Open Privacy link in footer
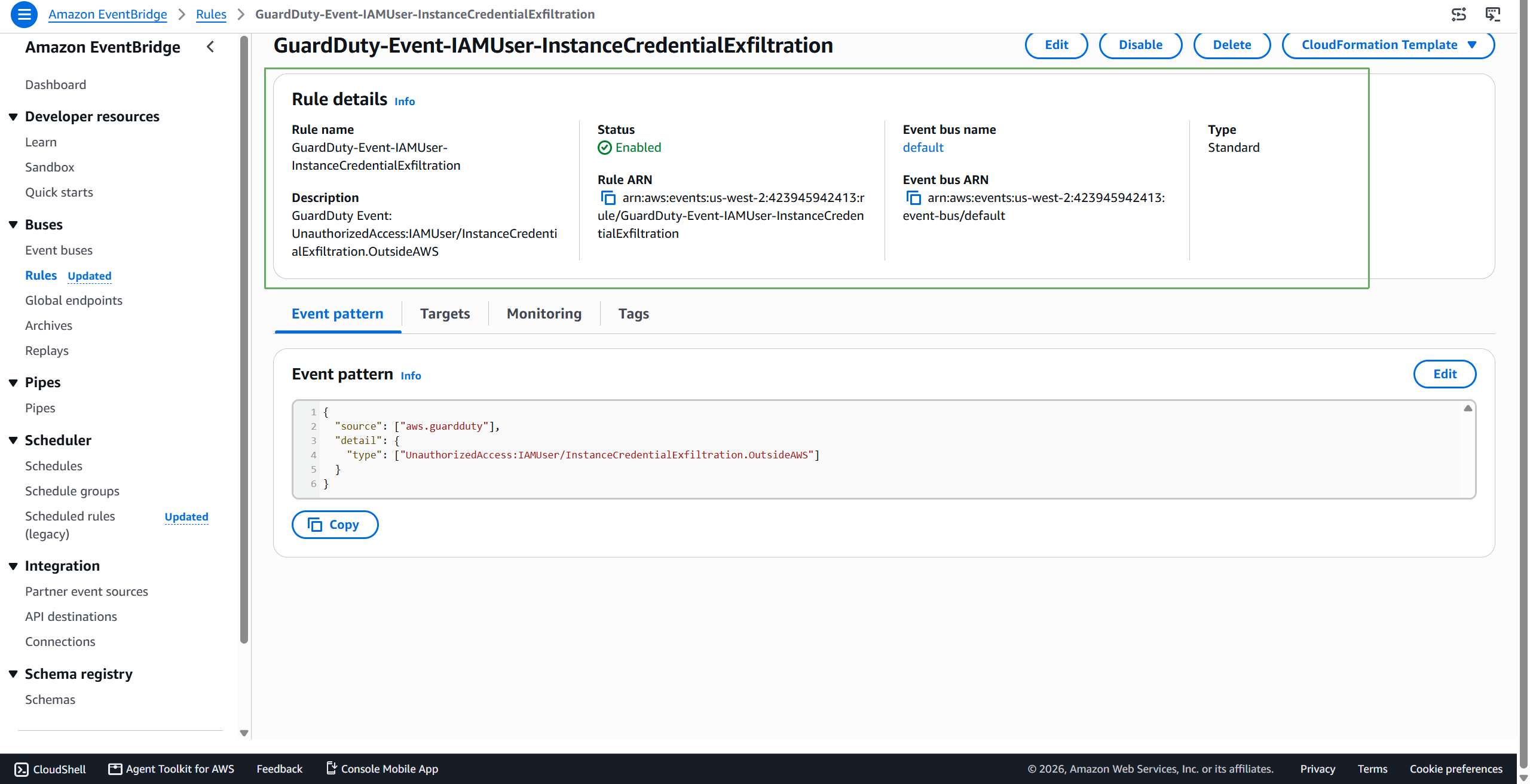 (x=1317, y=769)
